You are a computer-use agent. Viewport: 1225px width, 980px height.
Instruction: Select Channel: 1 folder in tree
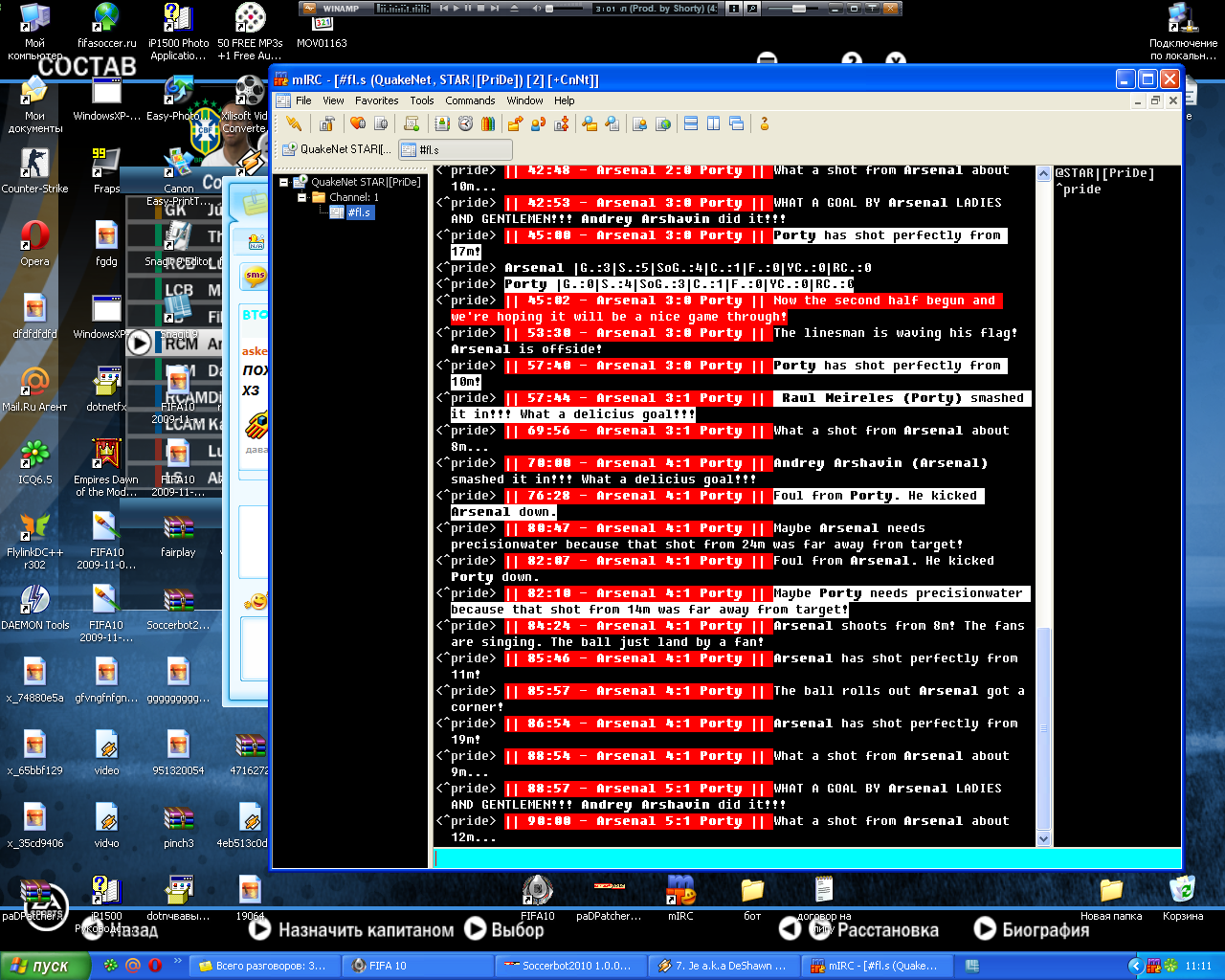click(345, 197)
